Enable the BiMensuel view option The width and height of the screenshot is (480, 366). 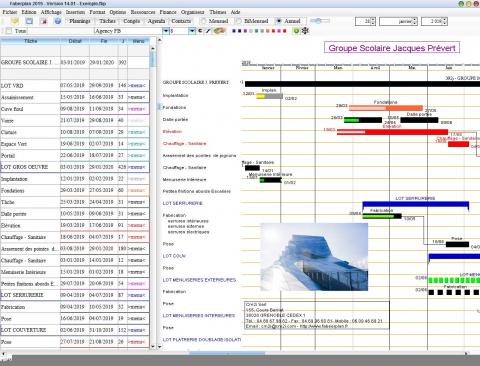[x=239, y=21]
